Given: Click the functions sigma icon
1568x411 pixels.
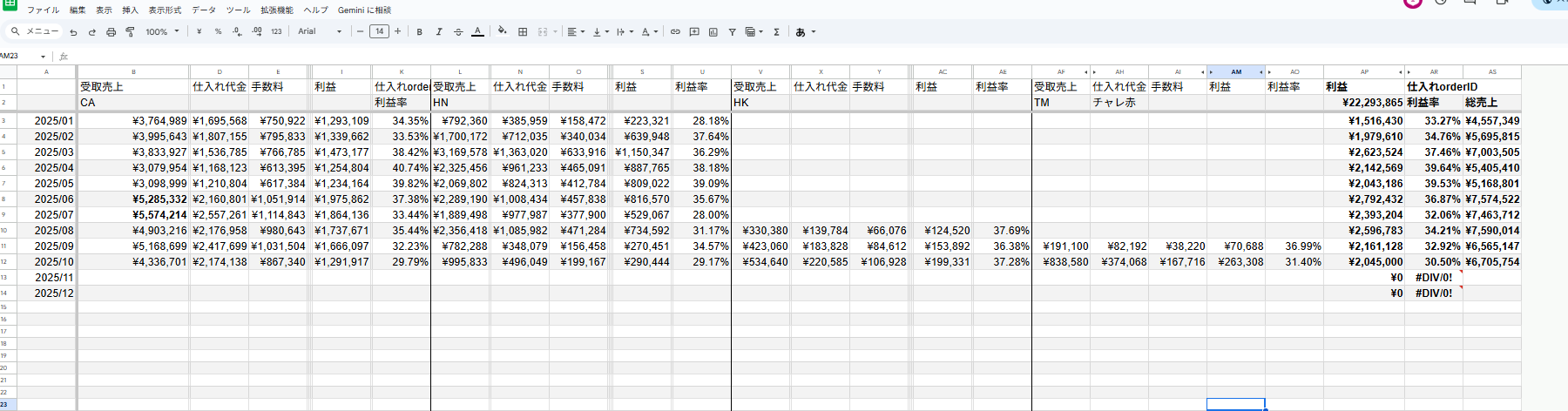Looking at the screenshot, I should point(776,32).
